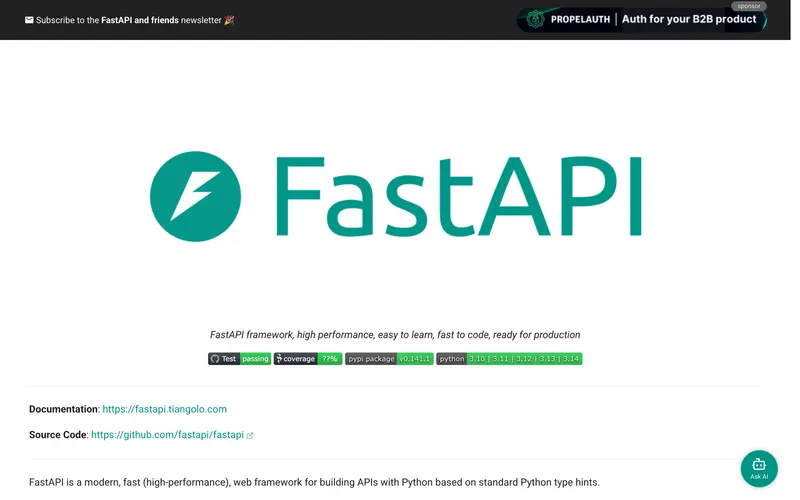Viewport: 800px width, 500px height.
Task: Click the 'FastAPI is a modern, fast' paragraph
Action: click(x=314, y=482)
